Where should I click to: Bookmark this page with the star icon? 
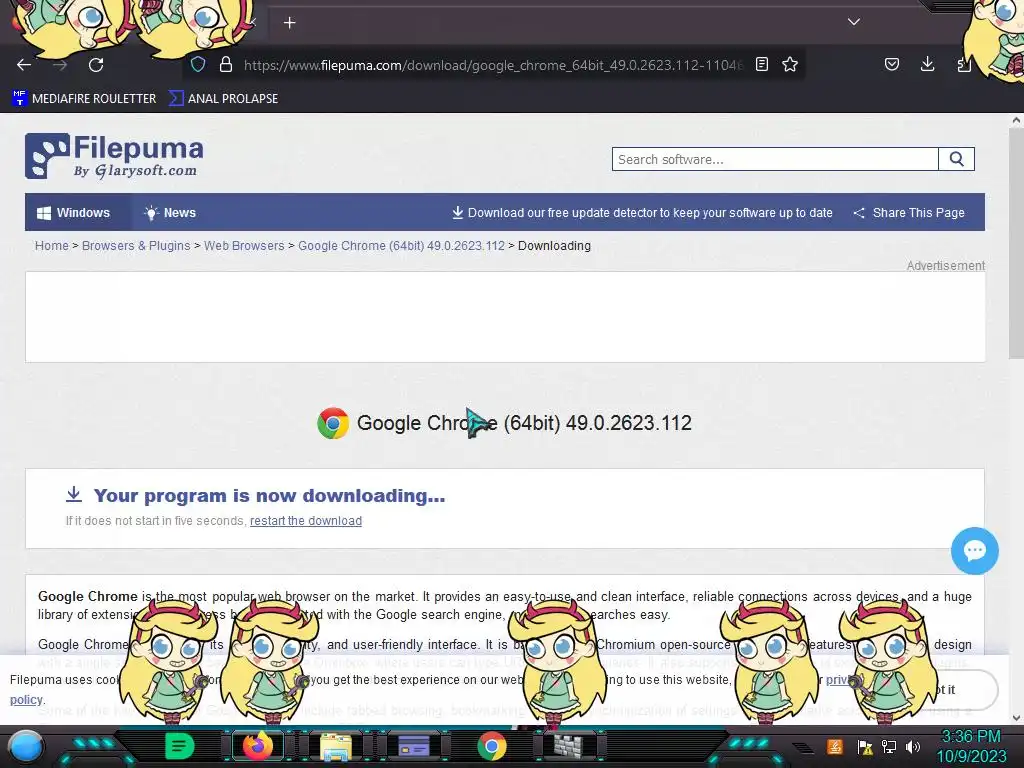[790, 64]
